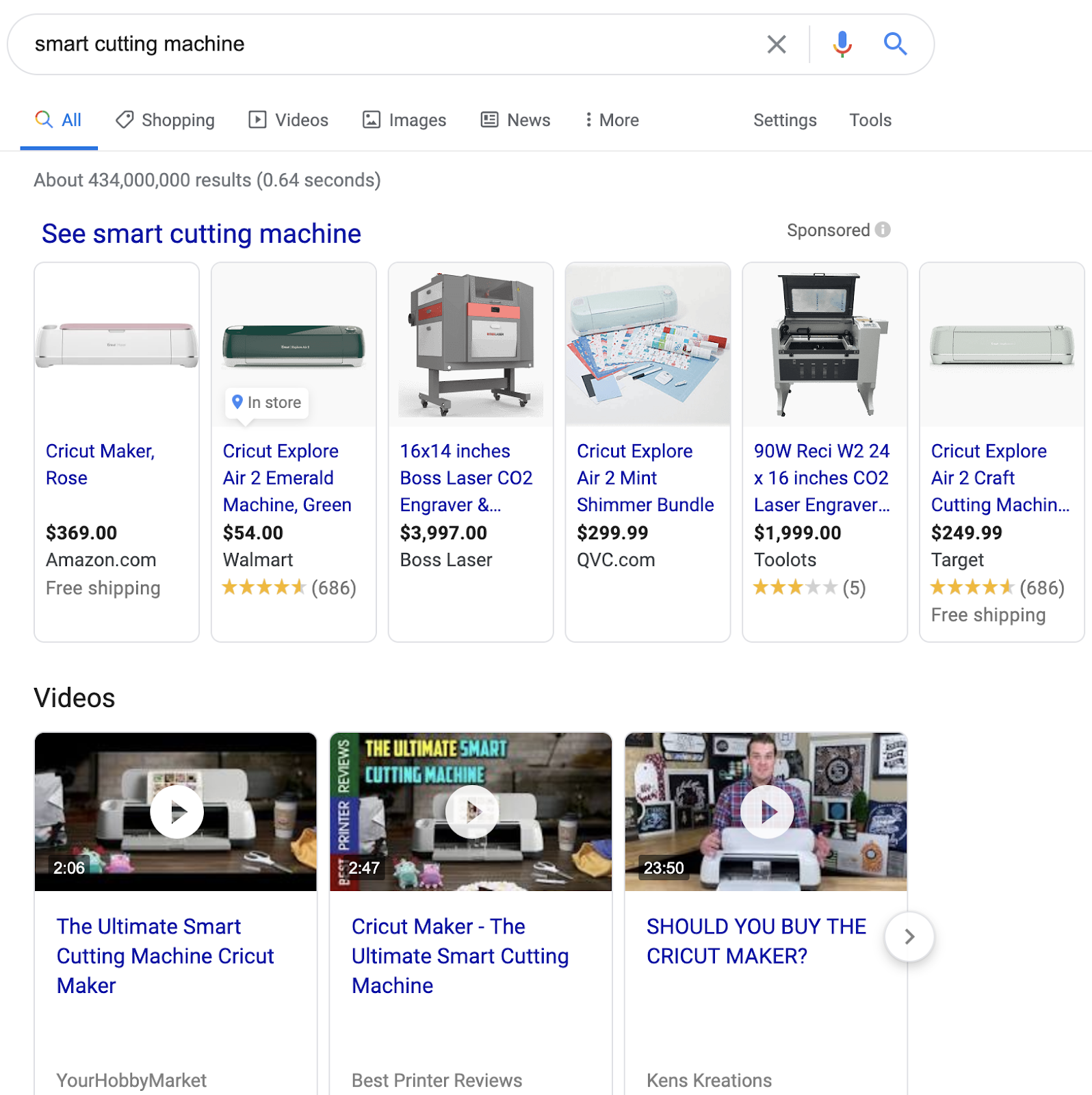Open Cricut Explore Air 2 Craft Cutting Machine link
Viewport: 1092px width, 1095px height.
(1000, 478)
